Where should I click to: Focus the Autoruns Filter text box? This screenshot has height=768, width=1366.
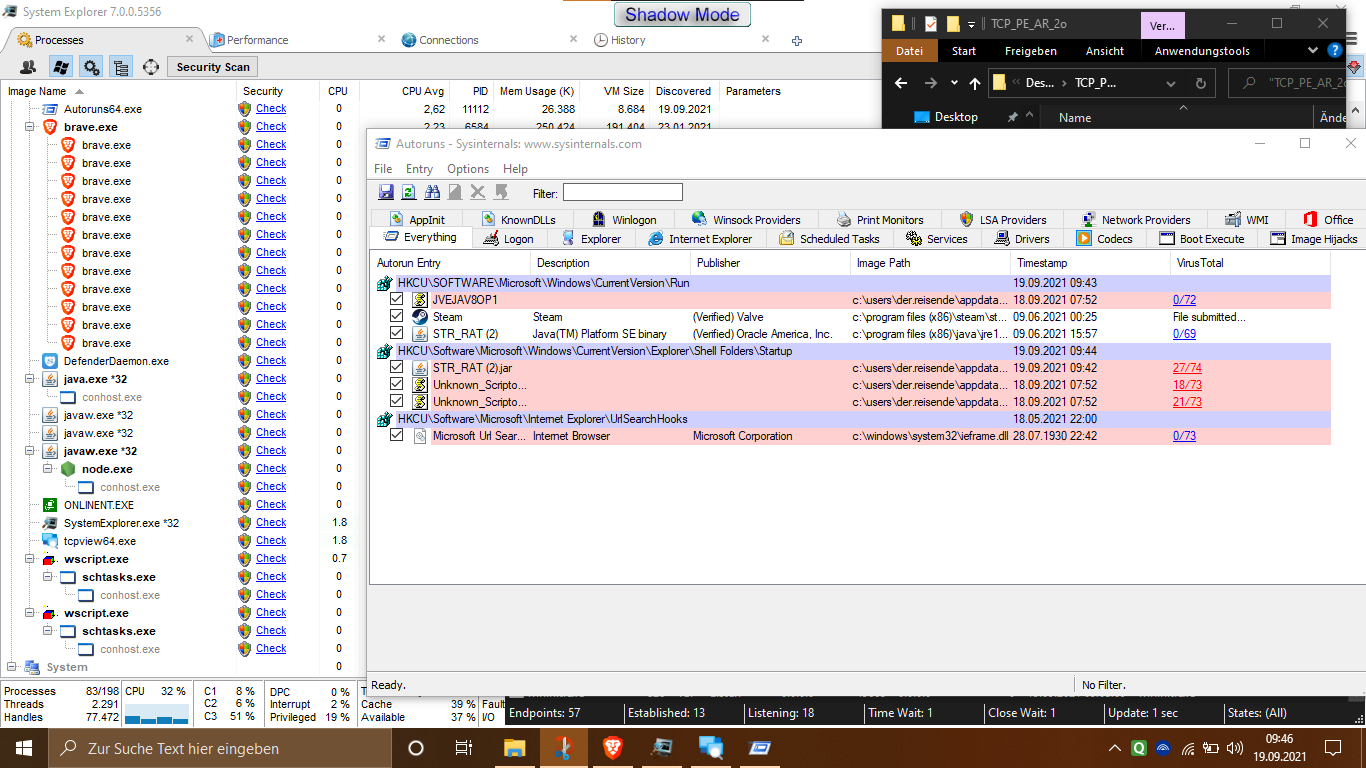coord(622,192)
